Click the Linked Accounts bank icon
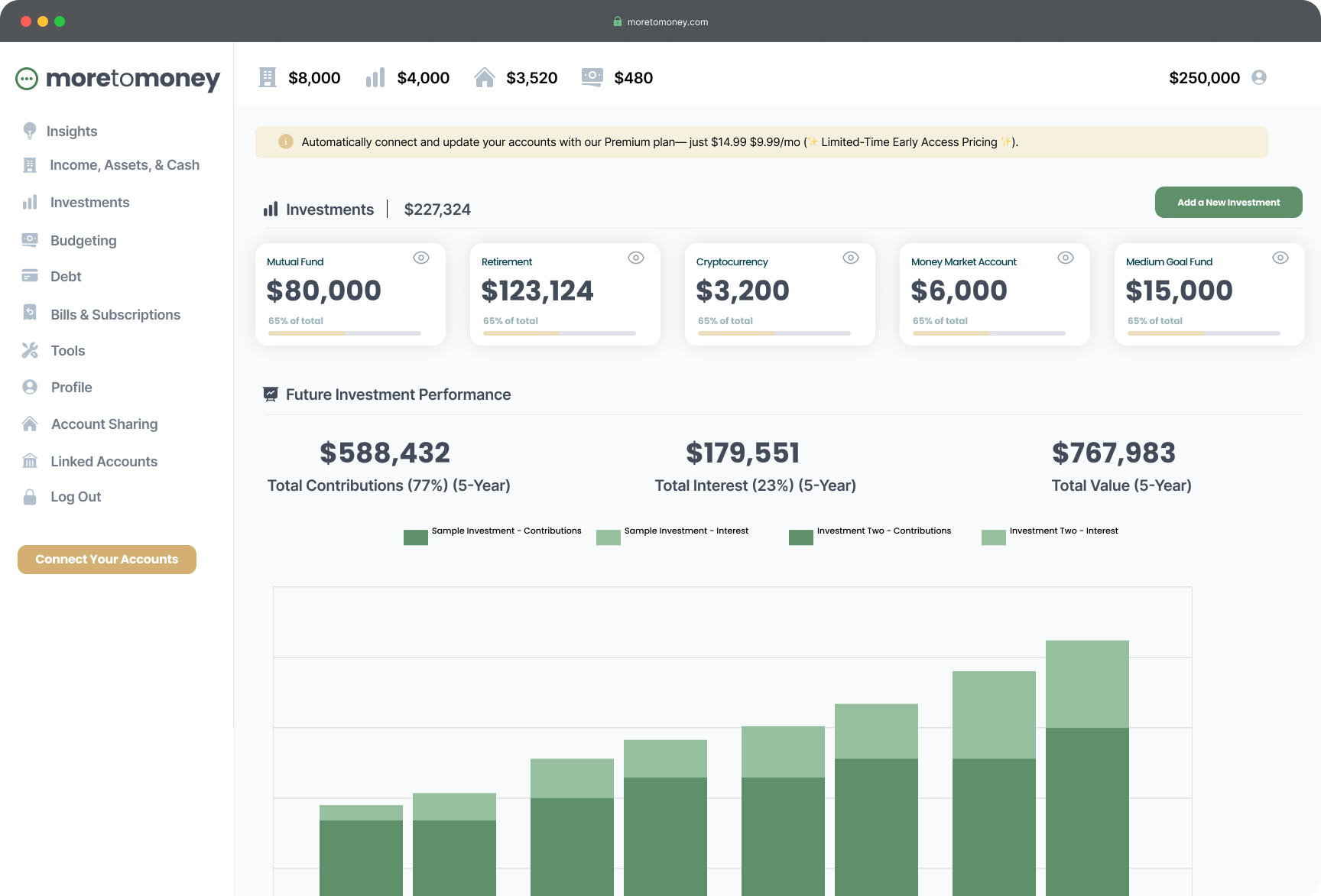The image size is (1321, 896). pos(30,460)
